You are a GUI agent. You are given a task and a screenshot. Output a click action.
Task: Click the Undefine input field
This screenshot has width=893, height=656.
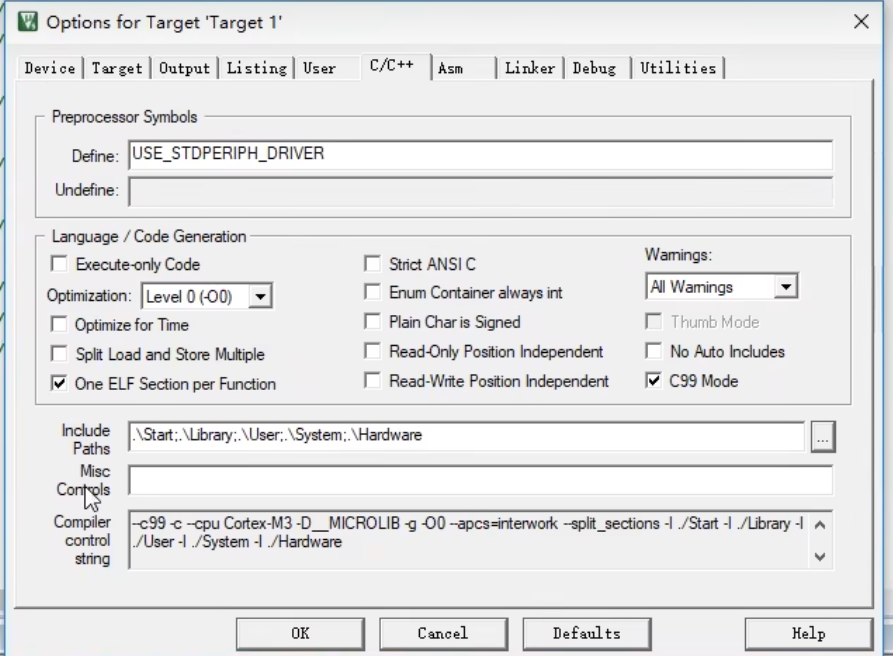481,192
